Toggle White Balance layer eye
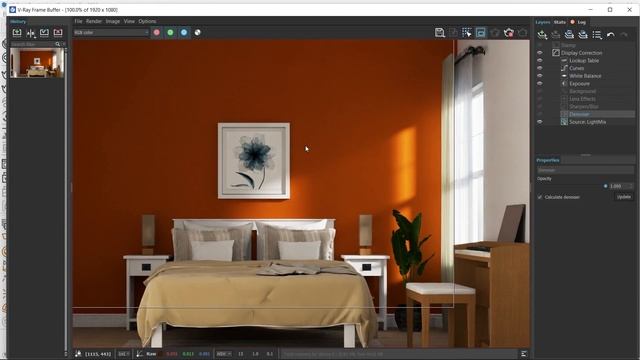 [x=540, y=76]
